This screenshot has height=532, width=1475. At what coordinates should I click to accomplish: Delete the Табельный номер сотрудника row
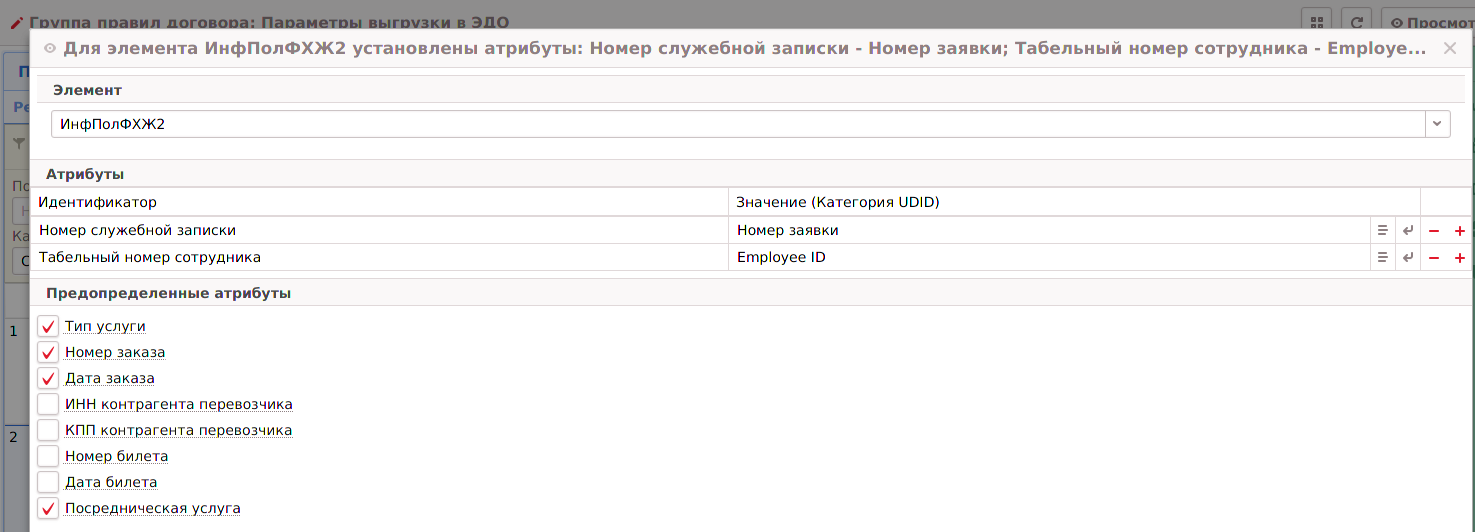pos(1434,257)
